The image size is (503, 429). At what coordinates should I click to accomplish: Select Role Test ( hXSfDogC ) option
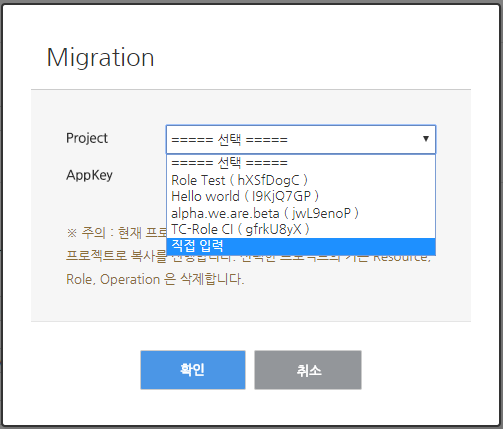click(x=301, y=180)
